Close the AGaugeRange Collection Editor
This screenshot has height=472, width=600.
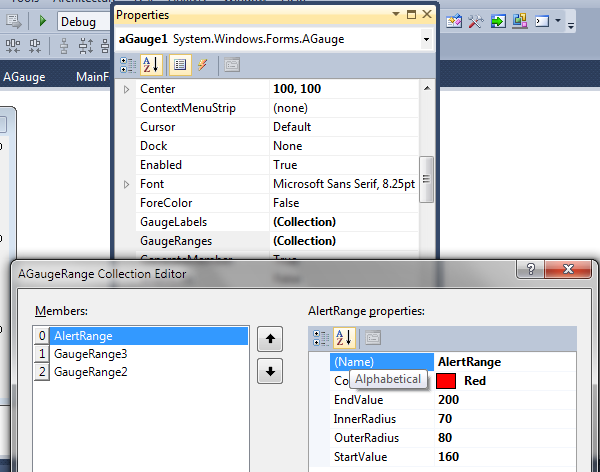(x=568, y=269)
